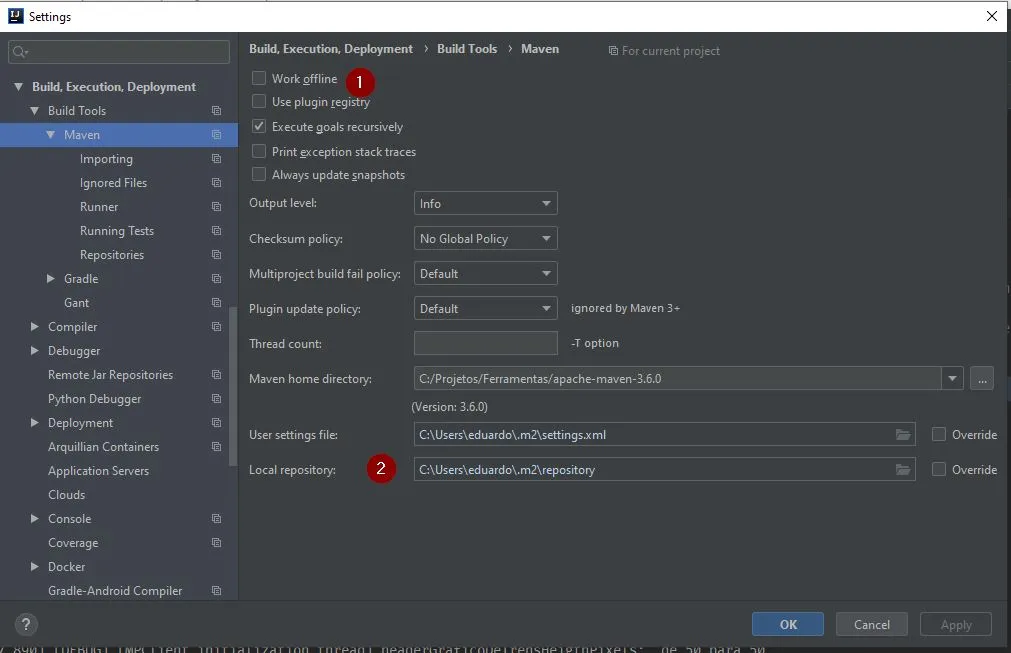The width and height of the screenshot is (1011, 653).
Task: Close the Settings dialog
Action: point(992,16)
